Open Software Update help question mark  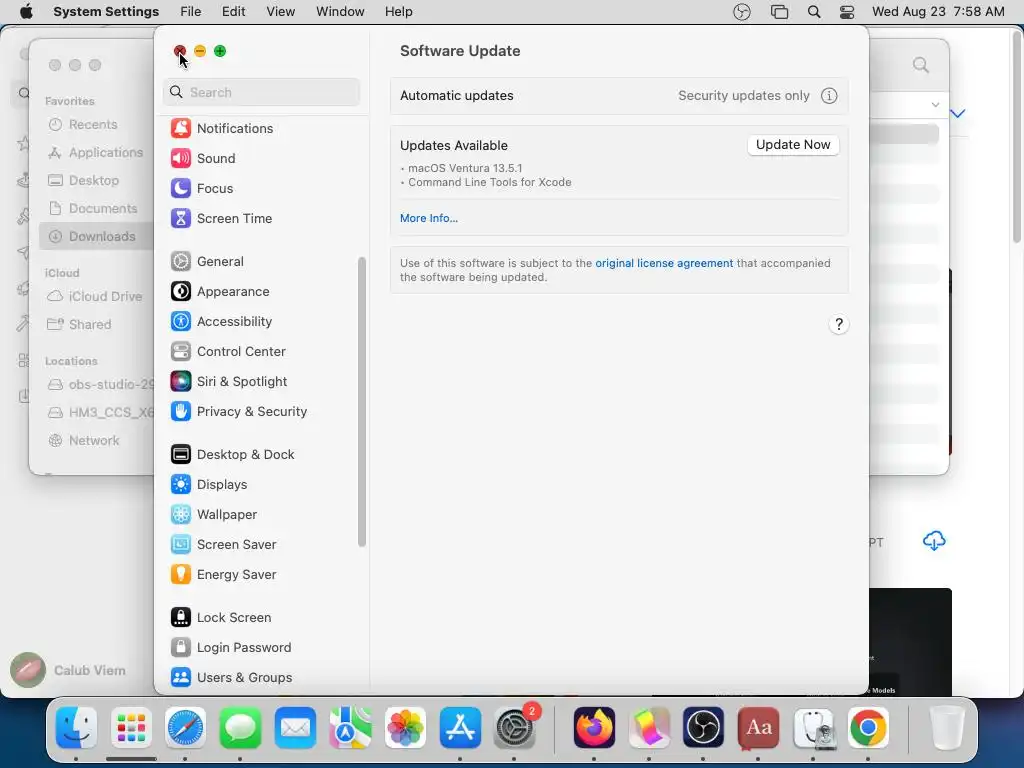[x=839, y=325]
